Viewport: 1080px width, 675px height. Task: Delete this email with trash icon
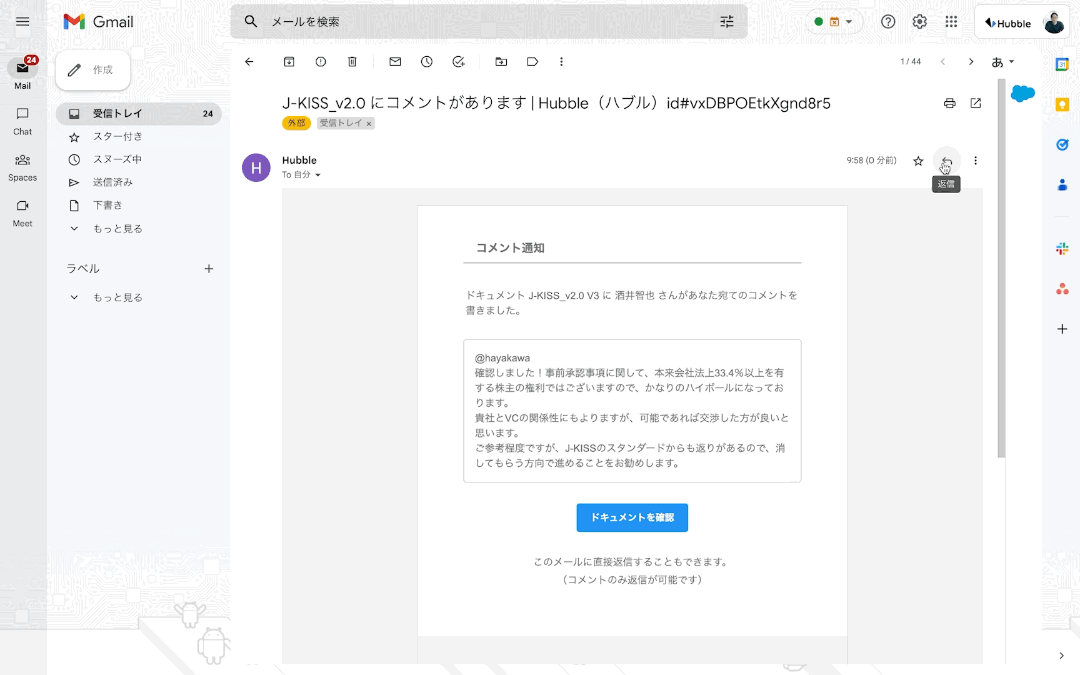(x=352, y=62)
